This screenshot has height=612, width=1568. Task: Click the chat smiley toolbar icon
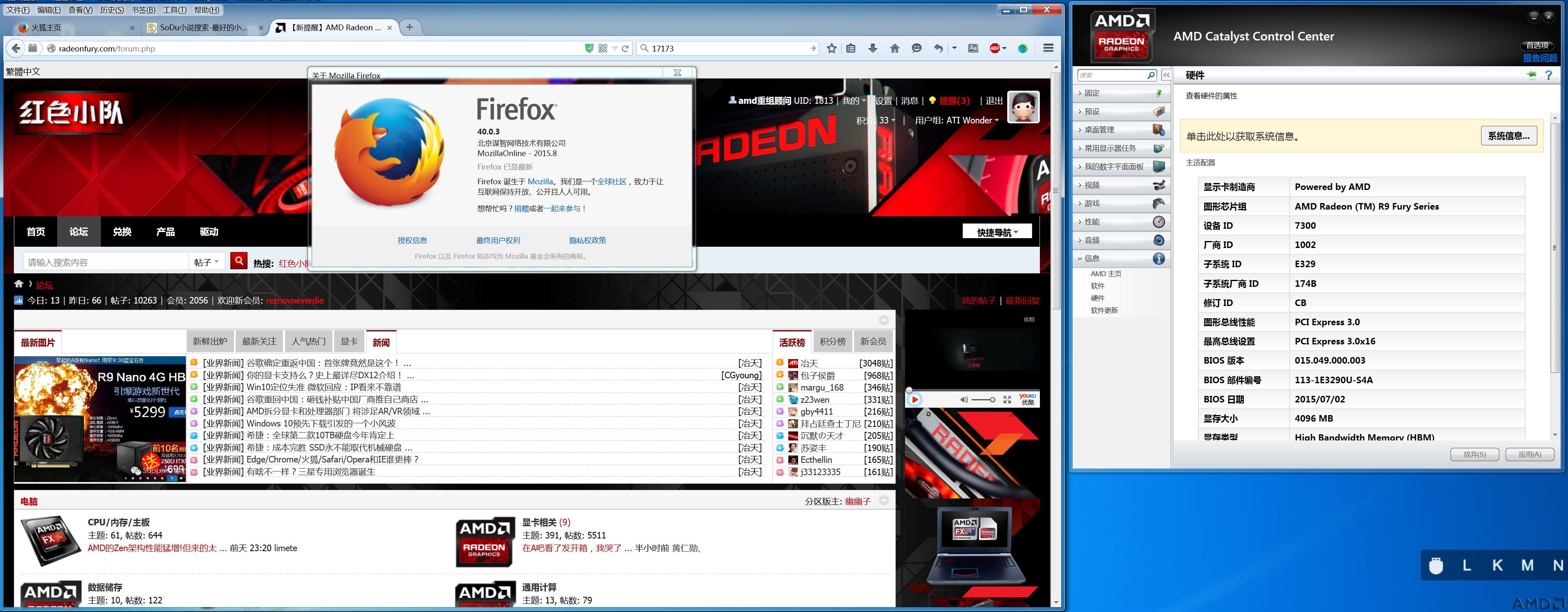pos(916,48)
